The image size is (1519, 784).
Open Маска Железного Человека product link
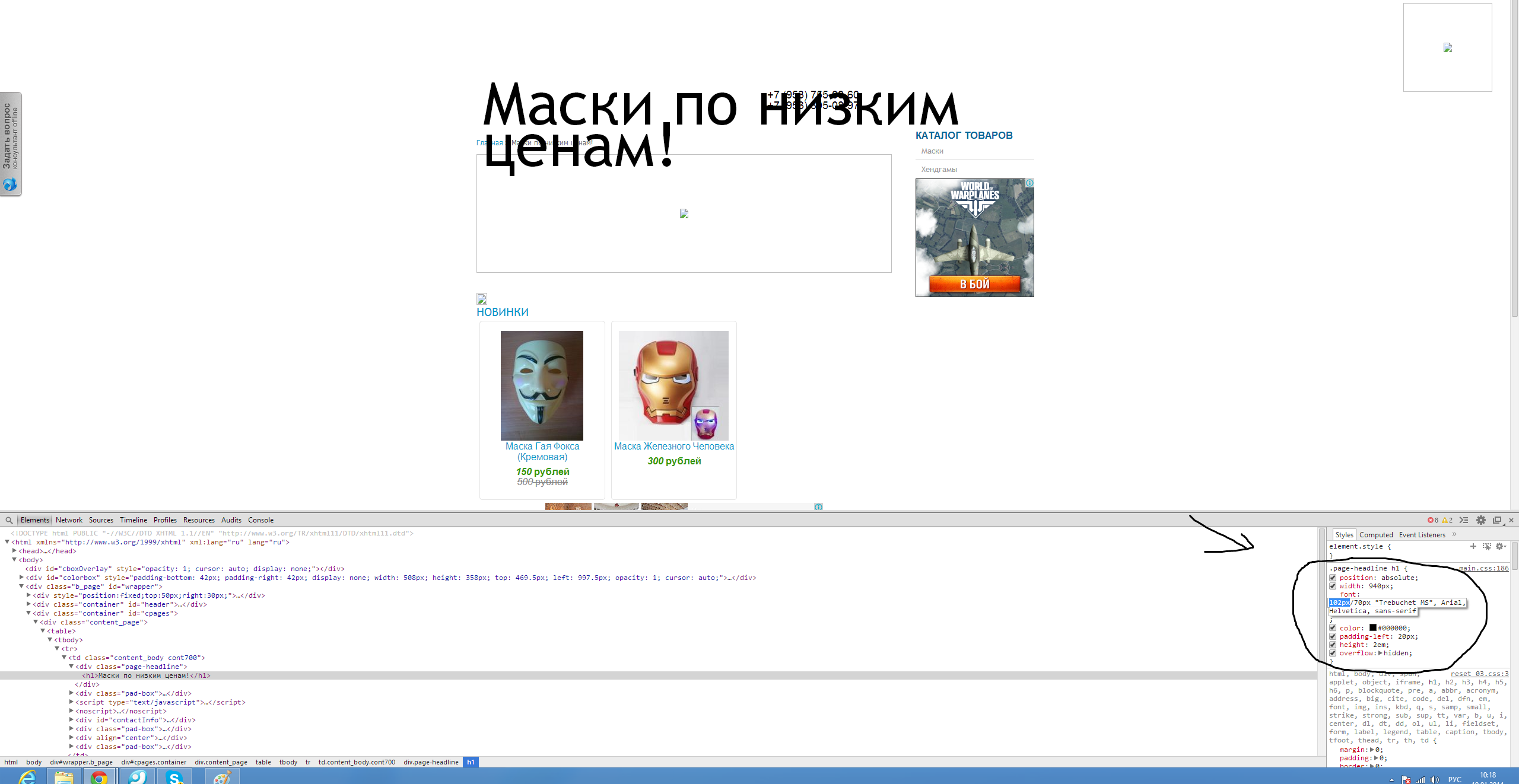point(674,447)
